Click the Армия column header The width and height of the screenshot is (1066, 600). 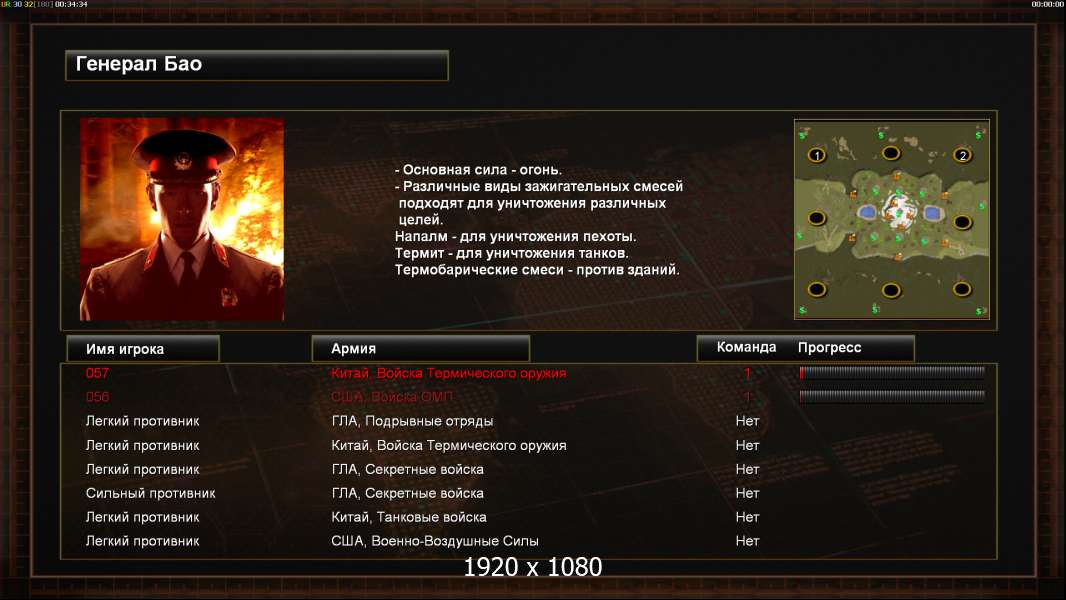[x=421, y=349]
